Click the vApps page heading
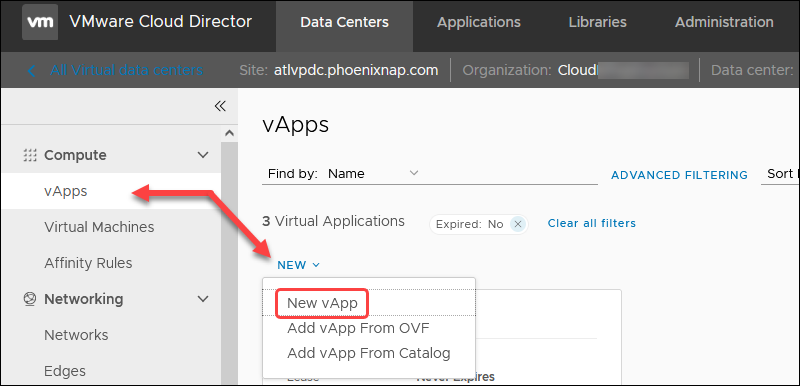Screen dimensions: 800x386 point(295,125)
